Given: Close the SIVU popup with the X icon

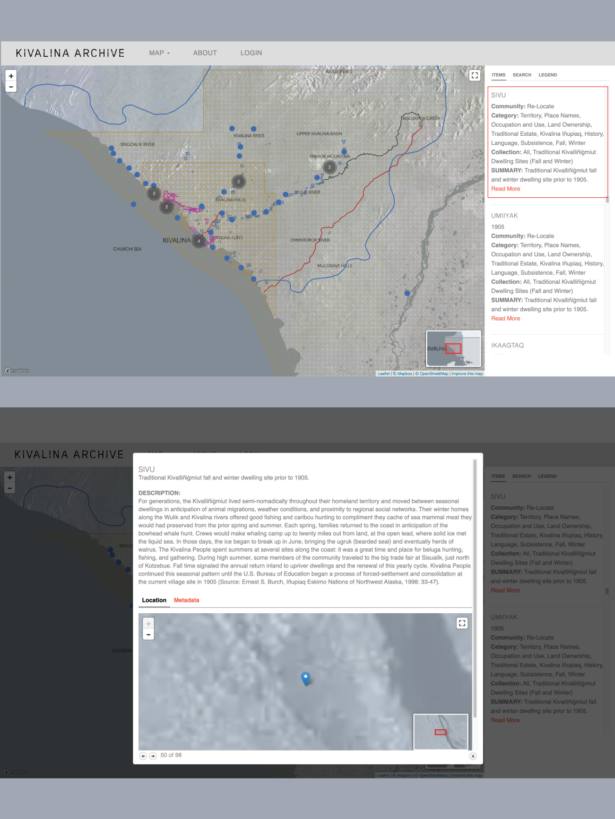Looking at the screenshot, I should tap(472, 756).
